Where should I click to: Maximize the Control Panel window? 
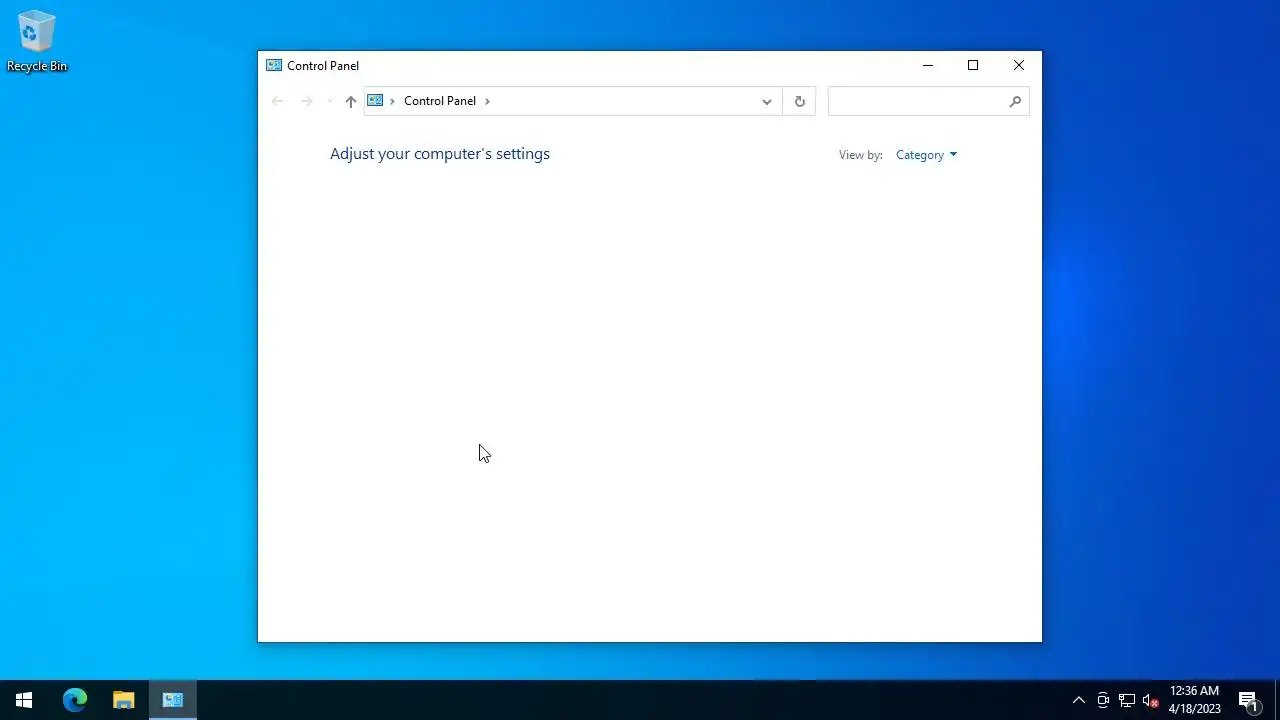973,66
